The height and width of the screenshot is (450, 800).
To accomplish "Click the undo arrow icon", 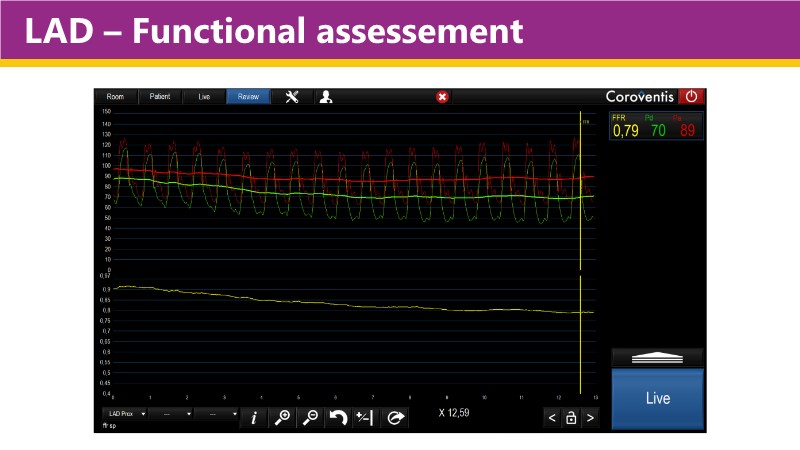I will [x=338, y=418].
